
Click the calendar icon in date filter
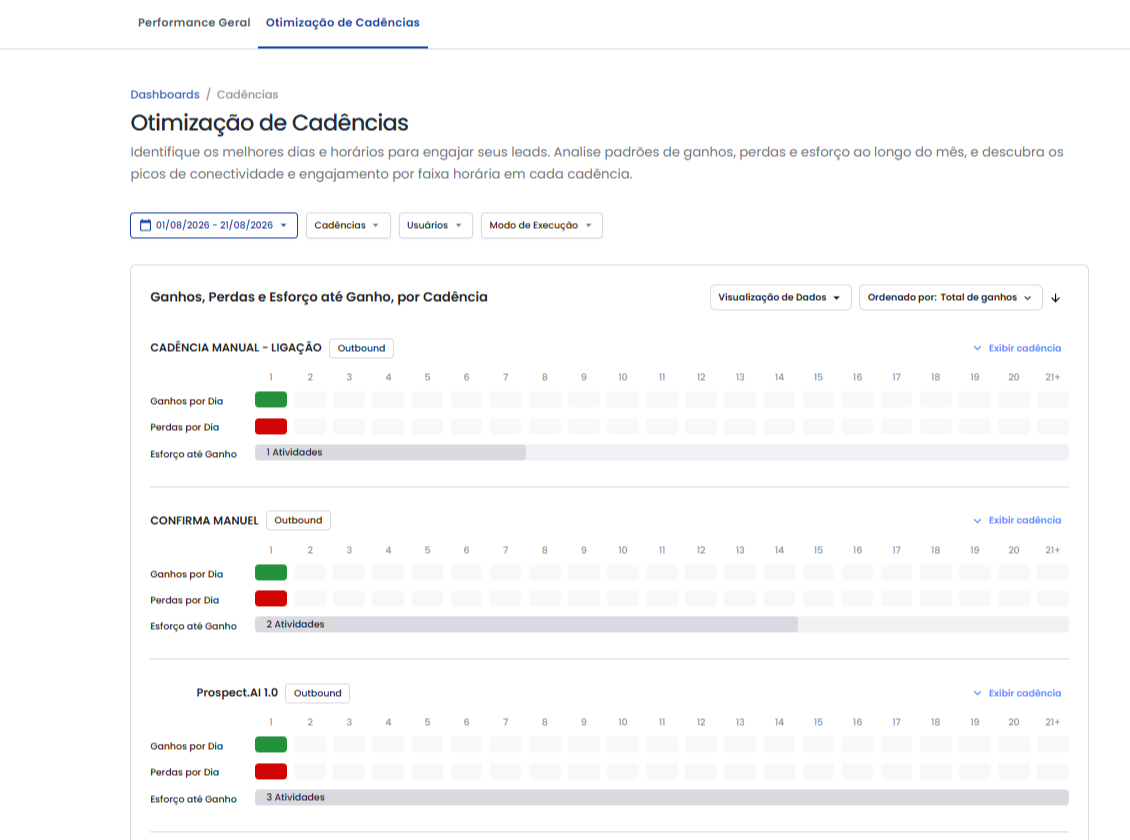(x=146, y=225)
